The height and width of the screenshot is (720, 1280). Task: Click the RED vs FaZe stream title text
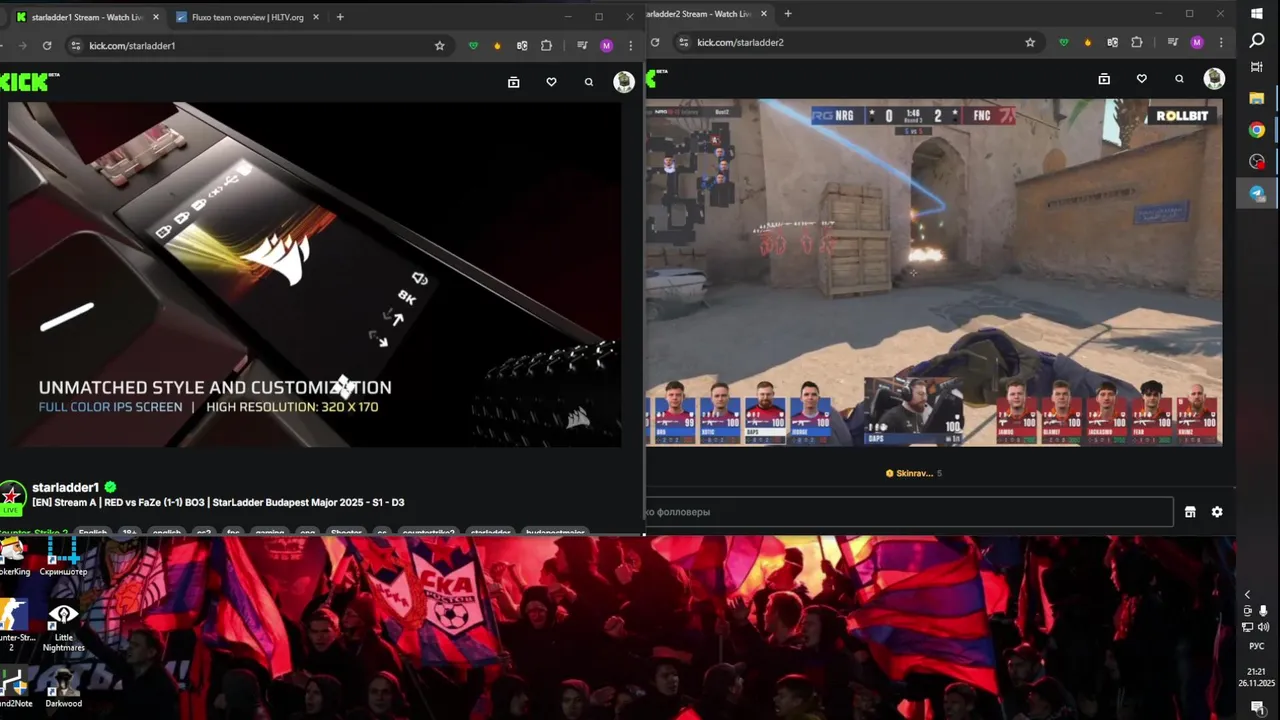(218, 502)
